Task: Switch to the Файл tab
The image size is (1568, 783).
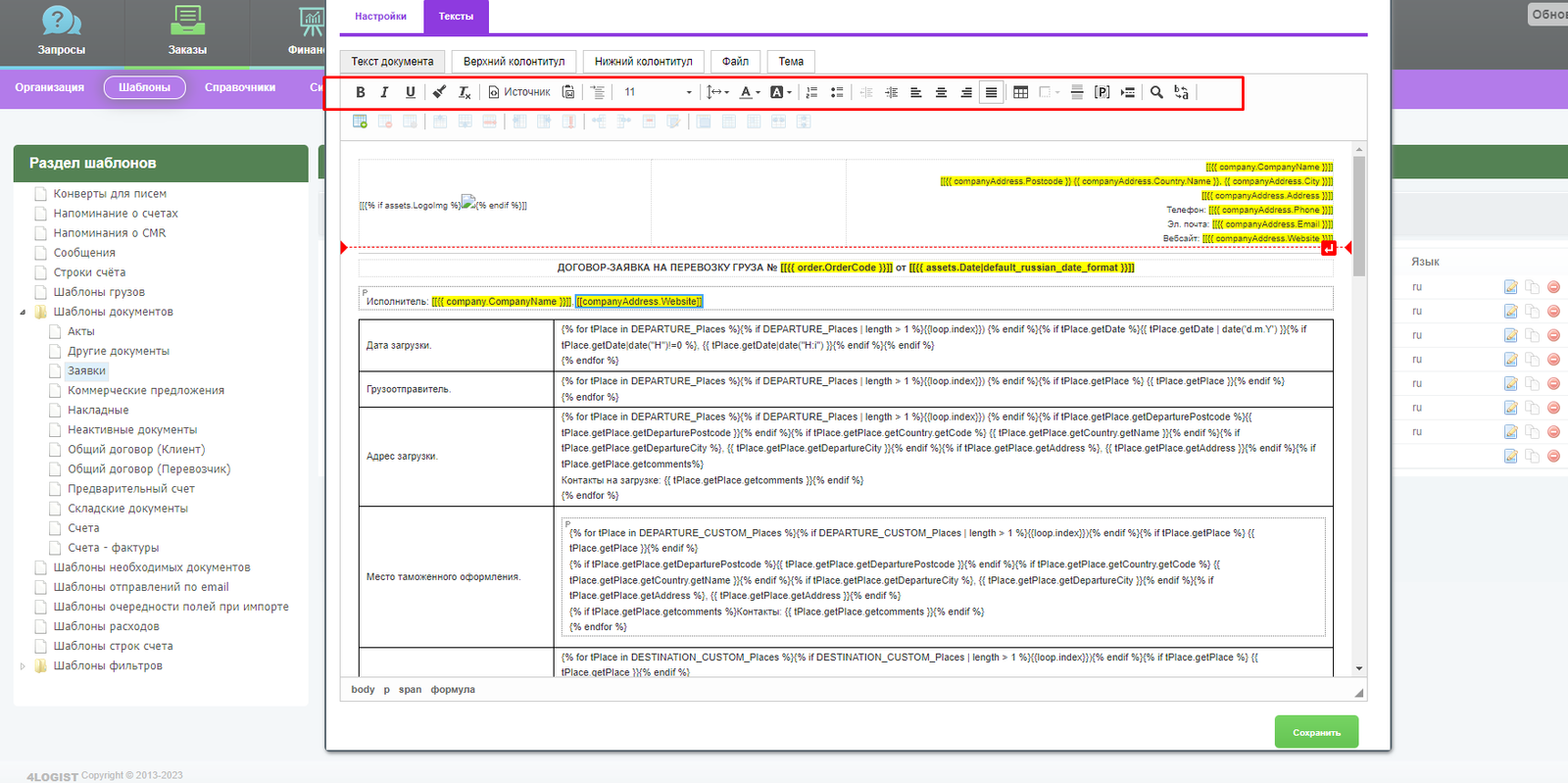Action: (735, 62)
